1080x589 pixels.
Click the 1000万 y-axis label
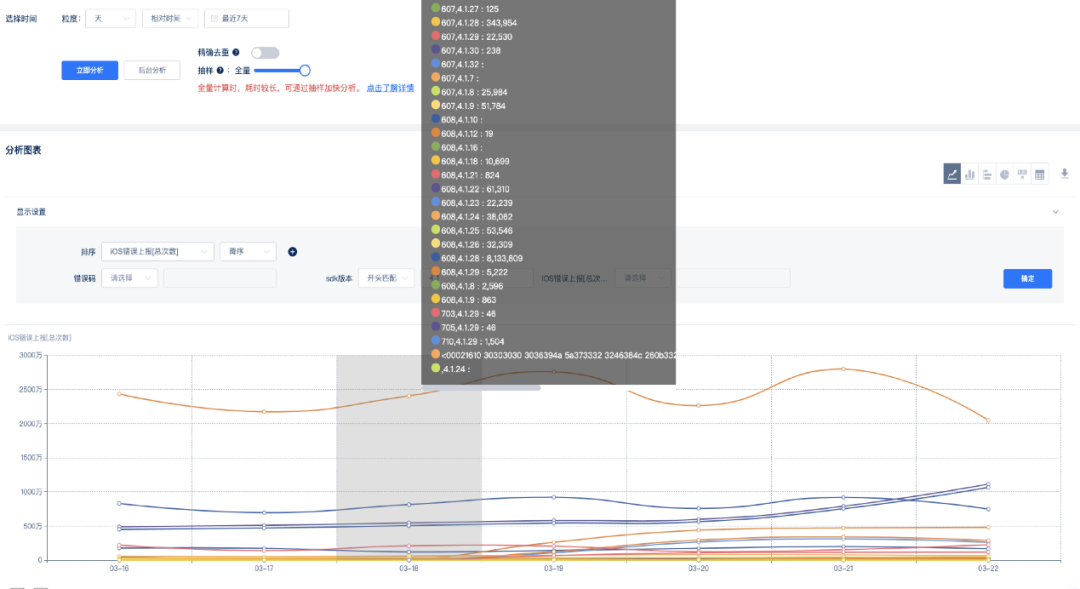tap(30, 492)
